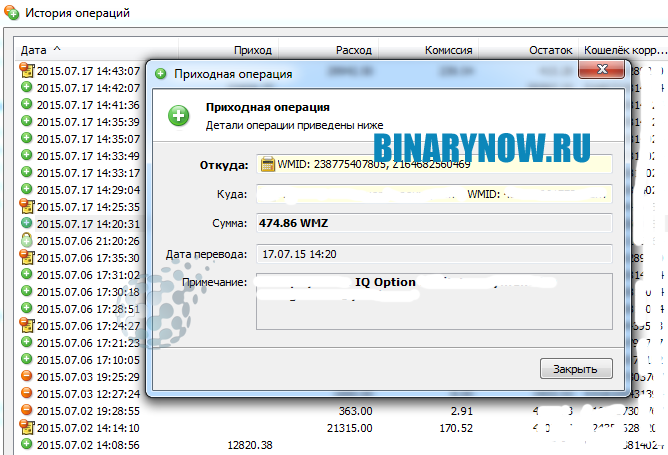Click the wallet icon in the Откуда field
The width and height of the screenshot is (668, 455).
268,164
